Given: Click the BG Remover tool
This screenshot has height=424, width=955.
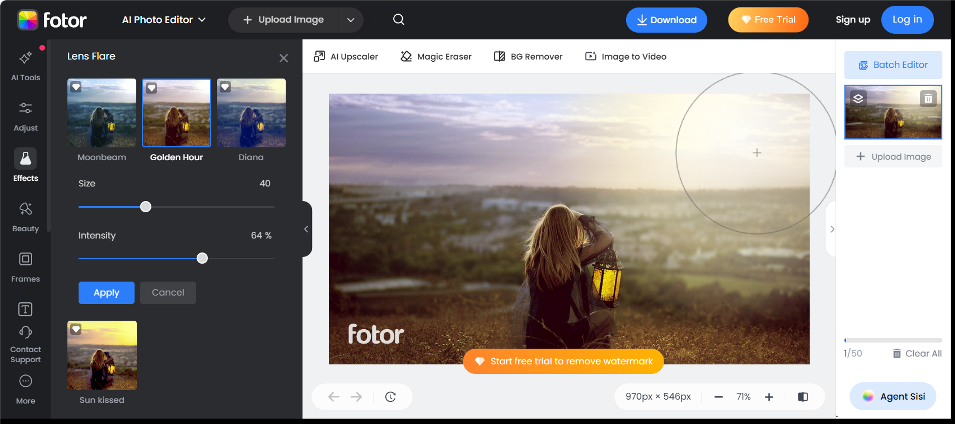Looking at the screenshot, I should (528, 57).
